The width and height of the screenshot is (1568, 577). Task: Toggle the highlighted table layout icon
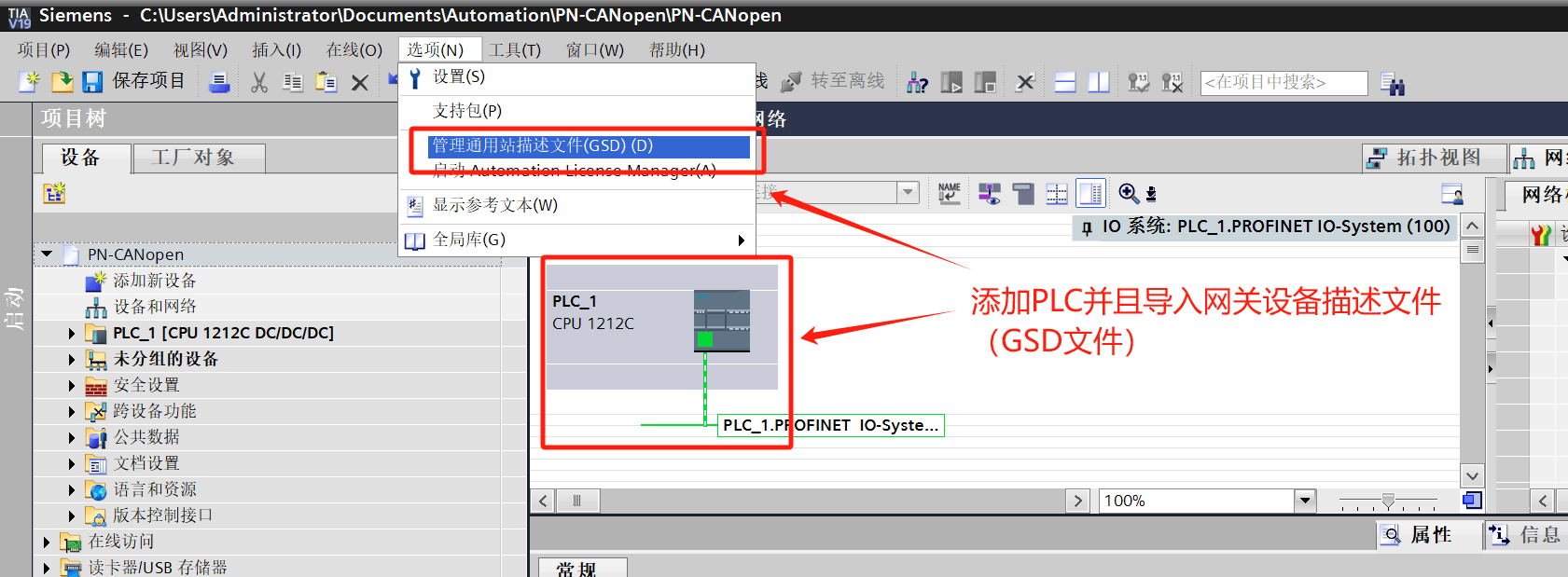click(1090, 193)
